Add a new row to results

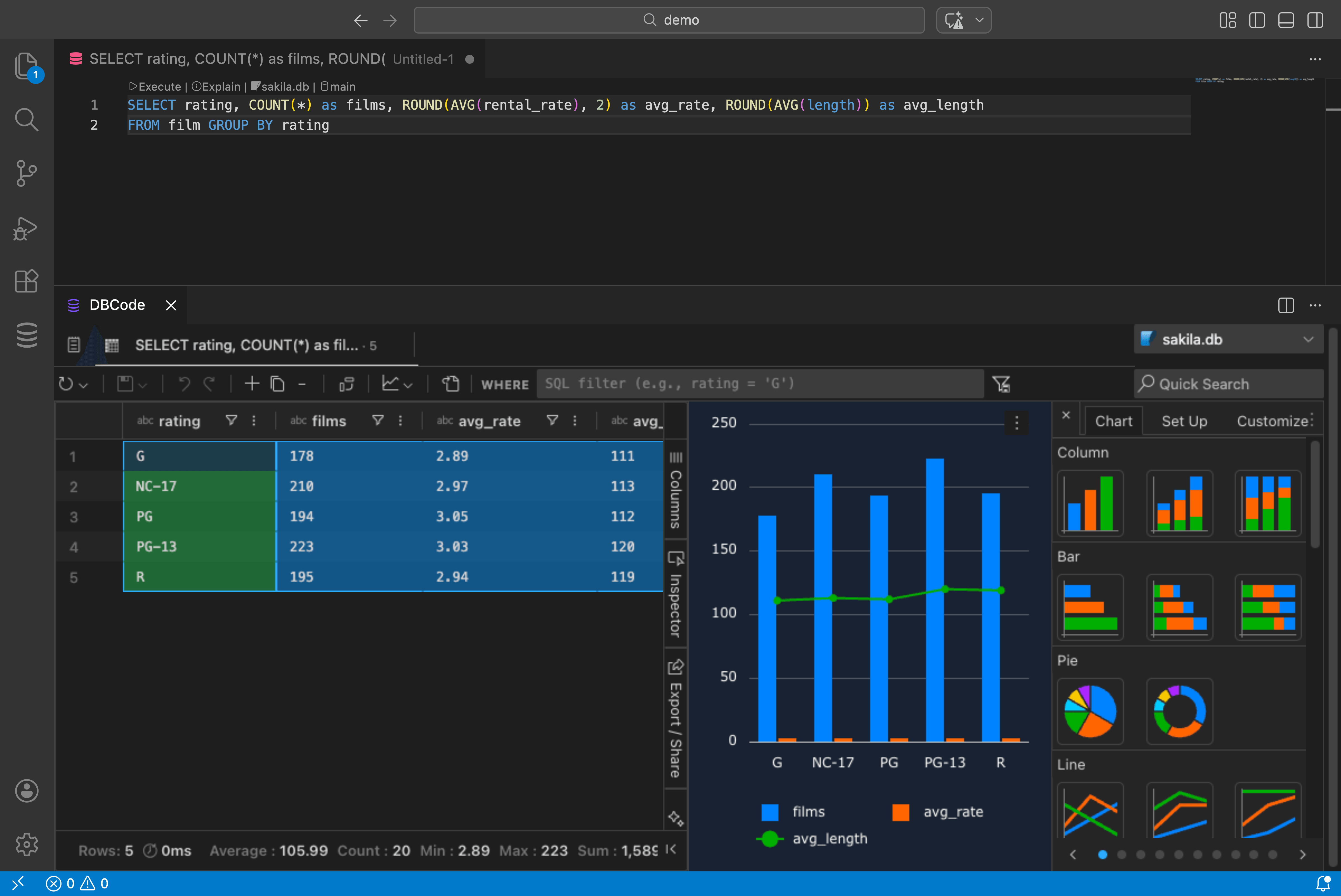[x=251, y=383]
